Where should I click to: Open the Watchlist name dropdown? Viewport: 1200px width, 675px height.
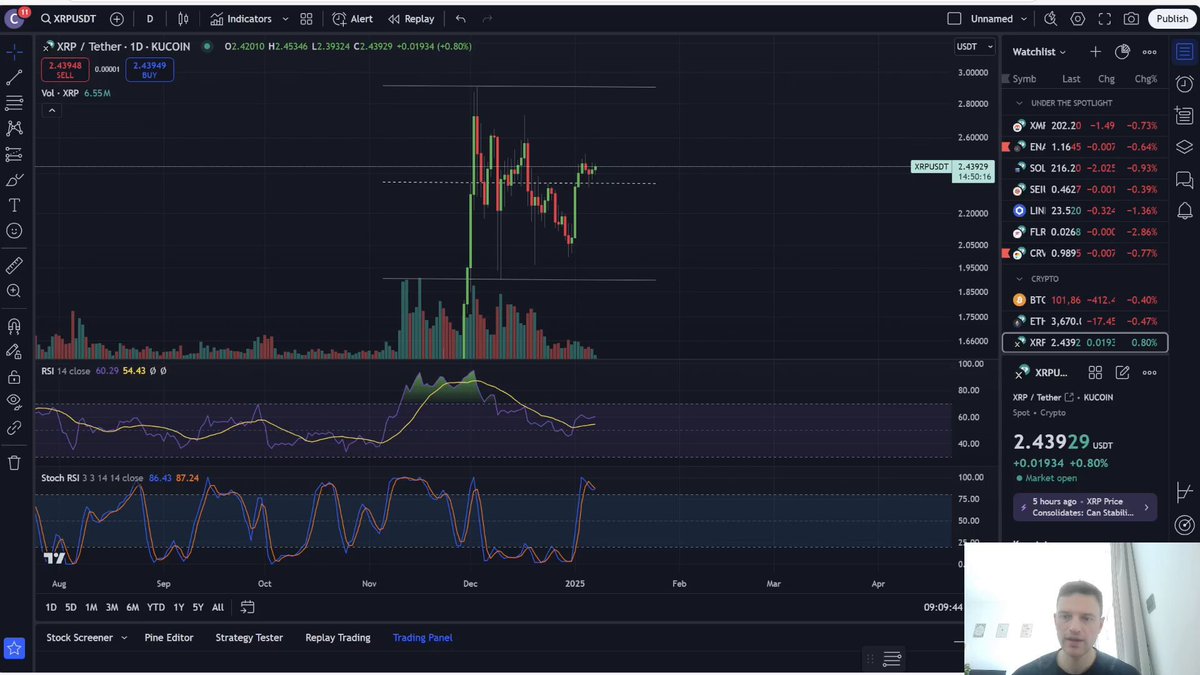[x=1039, y=52]
